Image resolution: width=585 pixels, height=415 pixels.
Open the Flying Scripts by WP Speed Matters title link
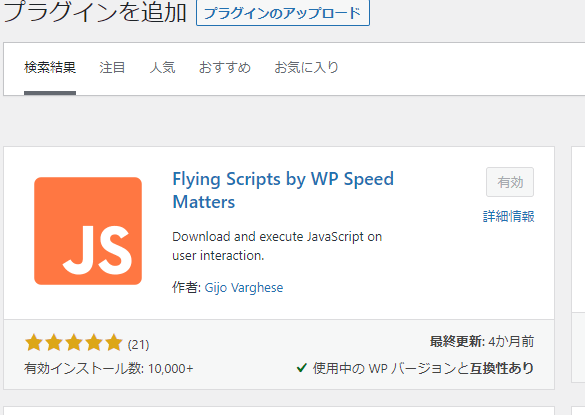click(x=283, y=190)
